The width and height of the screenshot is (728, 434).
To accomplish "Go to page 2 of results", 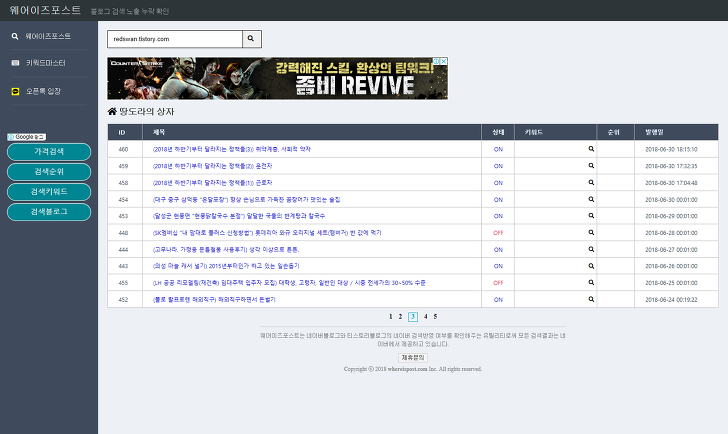I will point(400,317).
